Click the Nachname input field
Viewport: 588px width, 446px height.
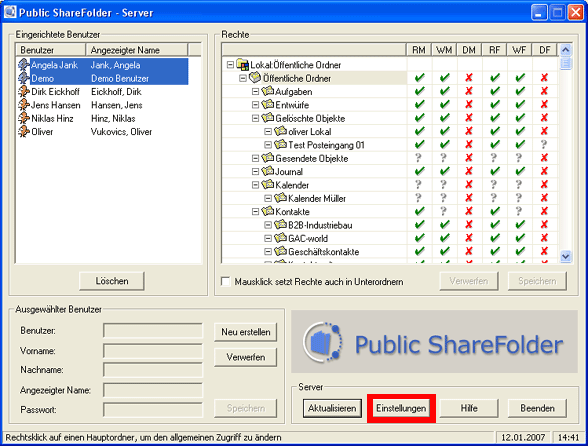(153, 370)
